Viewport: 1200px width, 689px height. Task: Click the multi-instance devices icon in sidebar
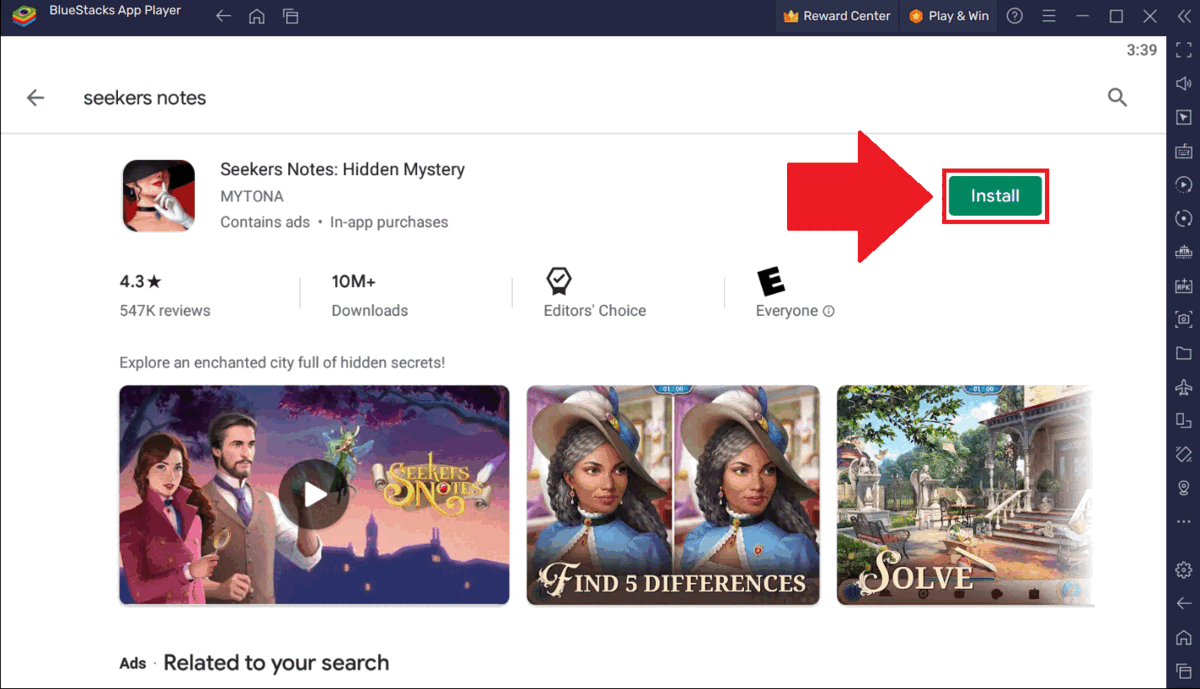tap(1184, 420)
